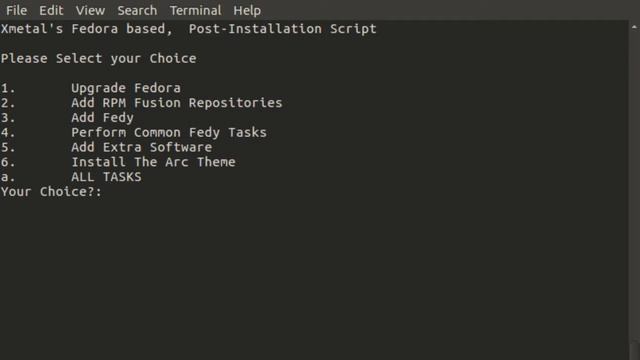Open the Search menu
This screenshot has width=640, height=360.
point(137,10)
